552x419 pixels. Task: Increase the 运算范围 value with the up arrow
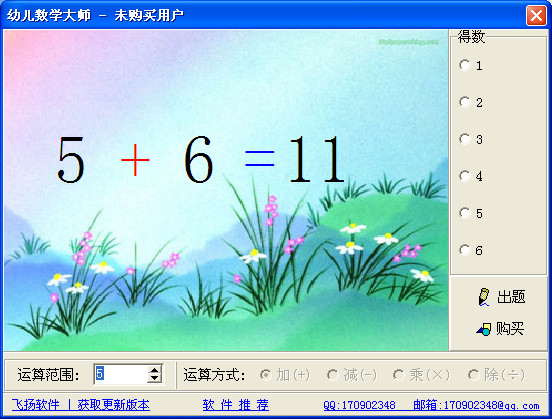[155, 370]
